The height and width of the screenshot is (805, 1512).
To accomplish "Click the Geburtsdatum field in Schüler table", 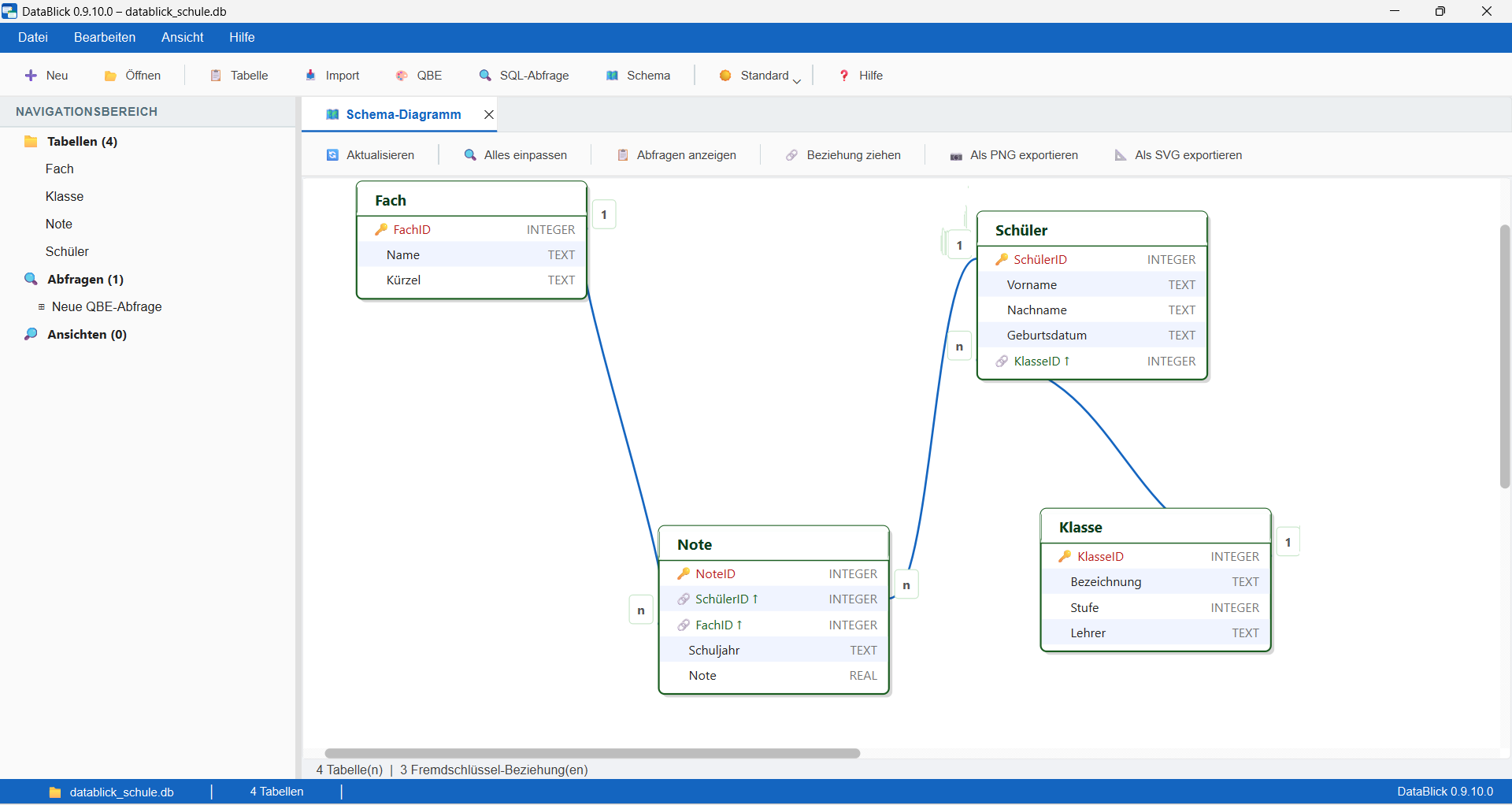I will (1092, 336).
